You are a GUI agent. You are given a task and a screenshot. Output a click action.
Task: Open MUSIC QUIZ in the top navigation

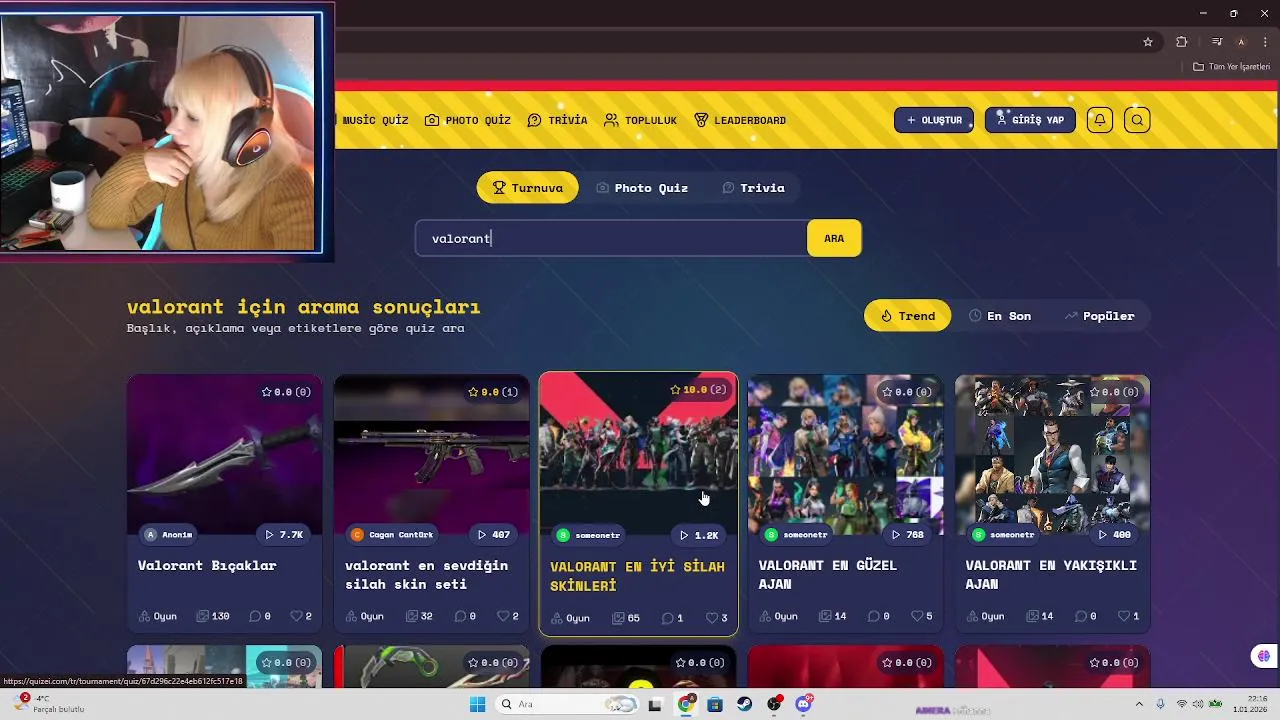(373, 120)
